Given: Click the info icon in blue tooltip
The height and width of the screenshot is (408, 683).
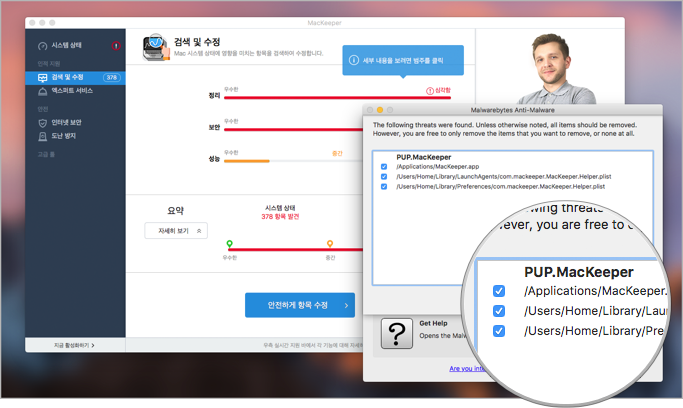Looking at the screenshot, I should click(x=354, y=60).
